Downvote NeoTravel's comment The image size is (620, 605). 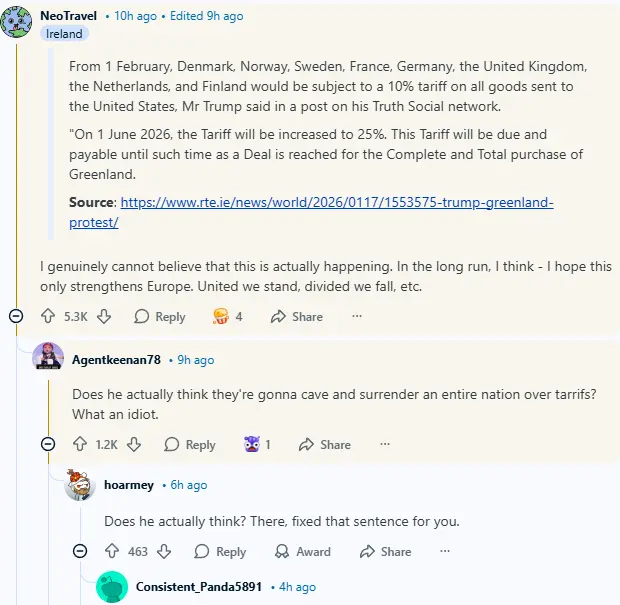pyautogui.click(x=104, y=316)
